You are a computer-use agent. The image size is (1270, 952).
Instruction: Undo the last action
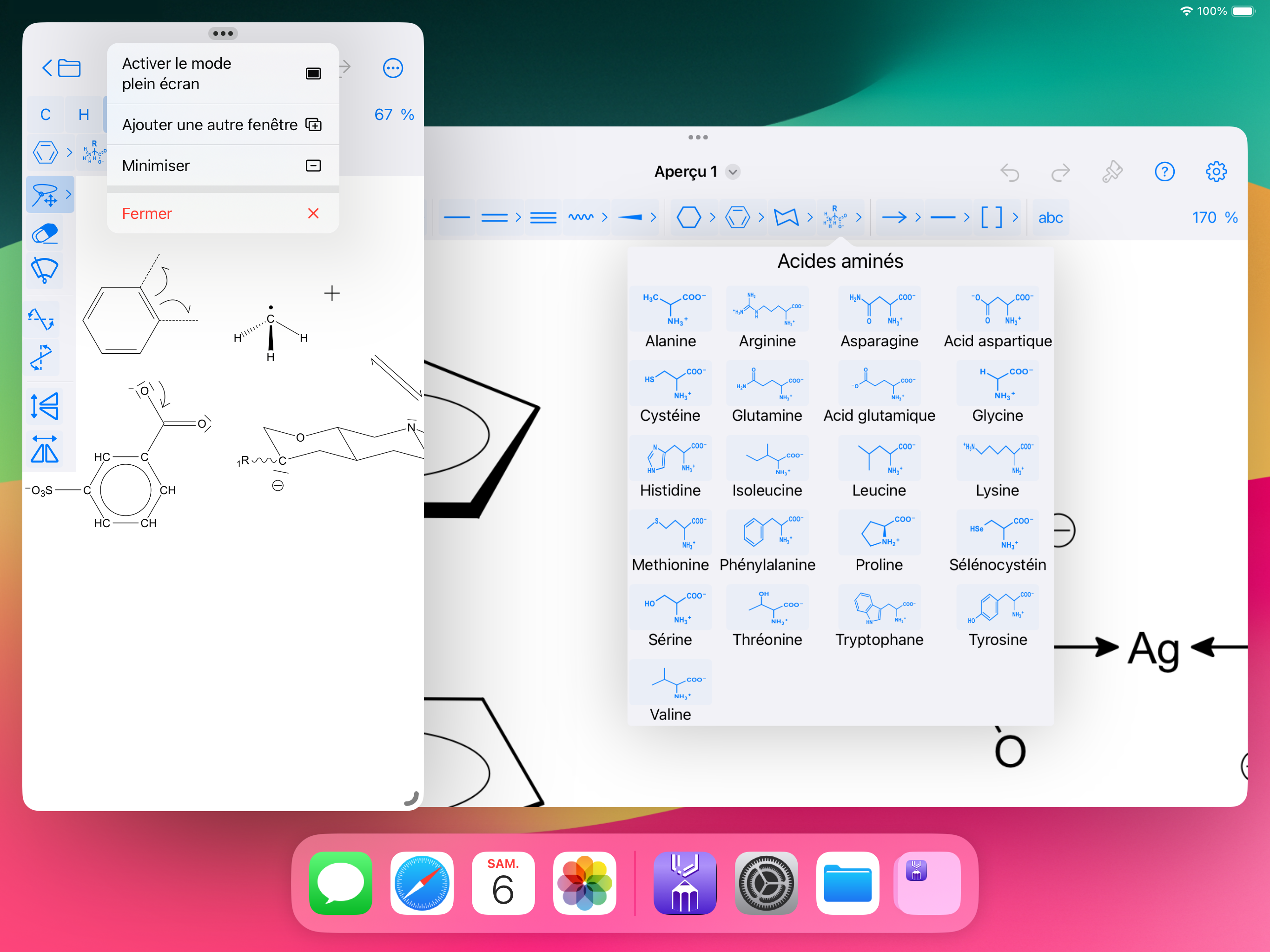1010,172
